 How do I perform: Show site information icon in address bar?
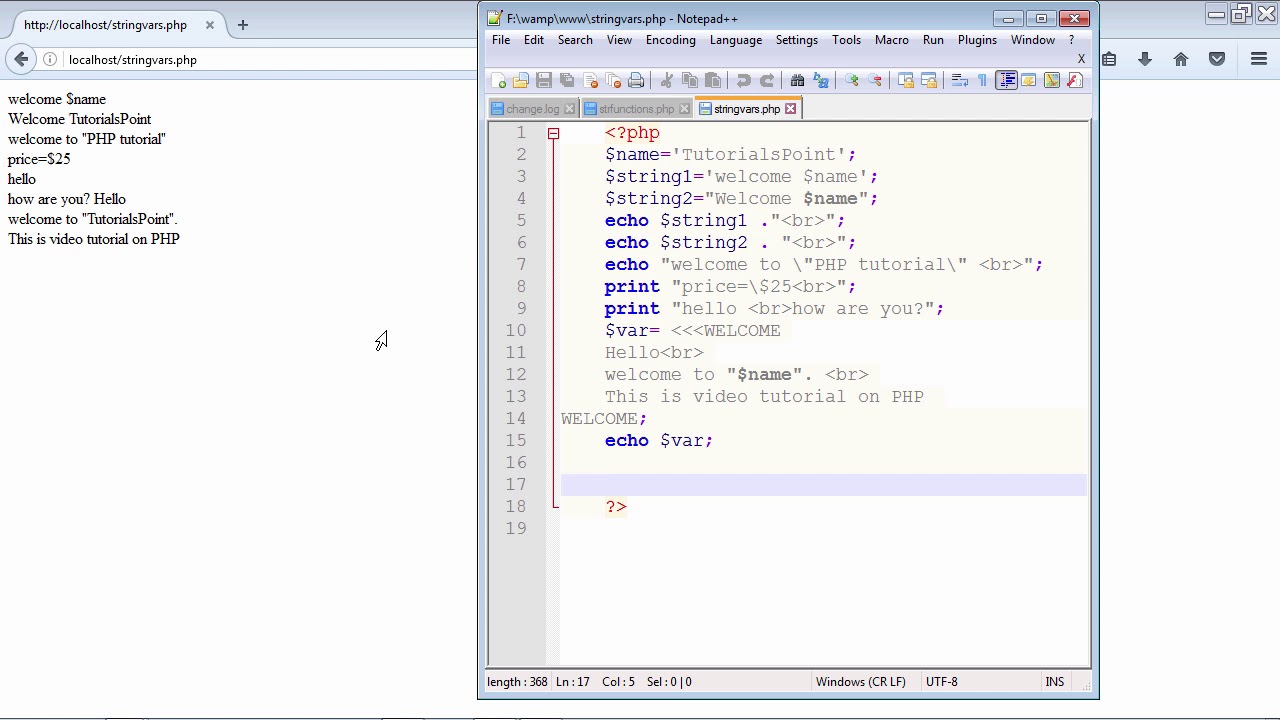pyautogui.click(x=50, y=60)
